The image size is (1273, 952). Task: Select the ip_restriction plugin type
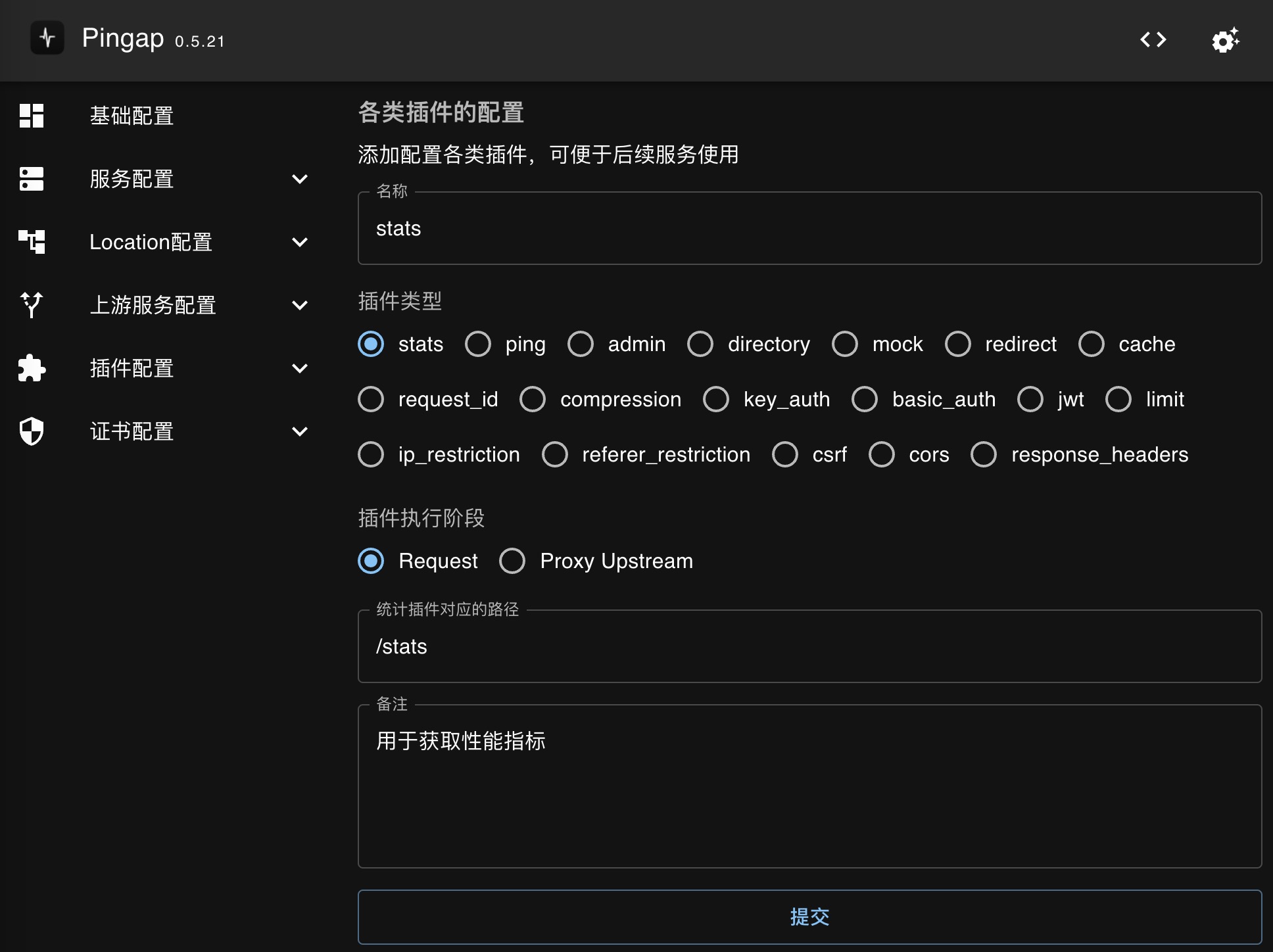point(371,454)
